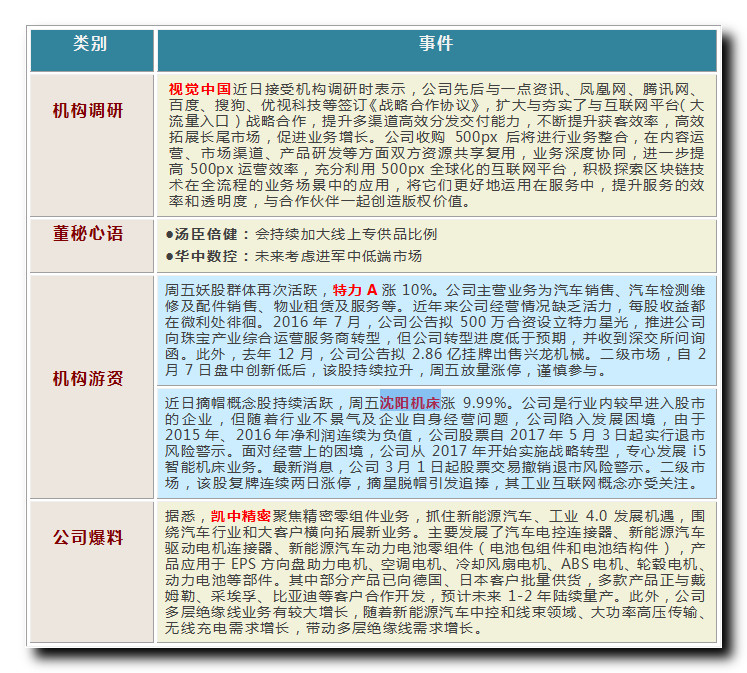Click the red 特力A stock name

(x=355, y=290)
